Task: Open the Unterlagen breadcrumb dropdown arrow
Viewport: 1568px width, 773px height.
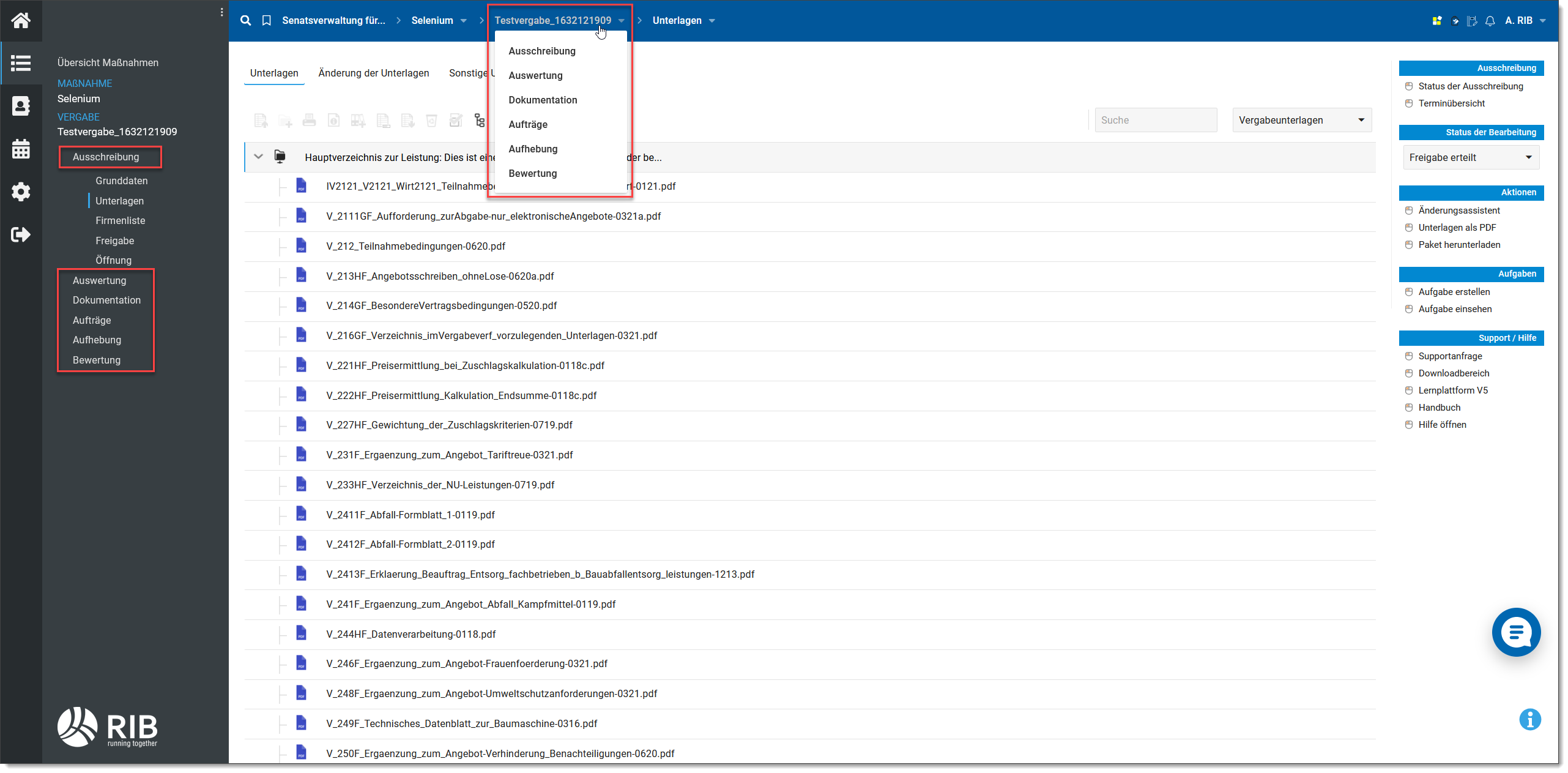Action: (x=712, y=21)
